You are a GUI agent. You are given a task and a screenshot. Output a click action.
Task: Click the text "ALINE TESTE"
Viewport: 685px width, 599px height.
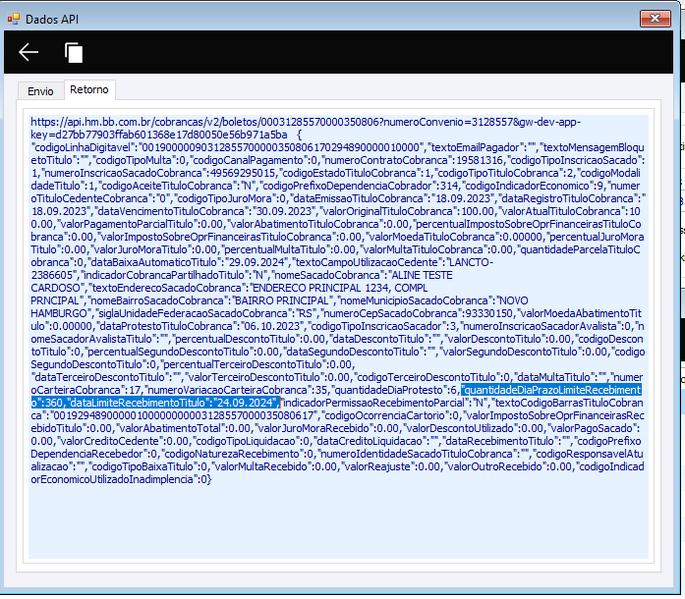[x=422, y=275]
